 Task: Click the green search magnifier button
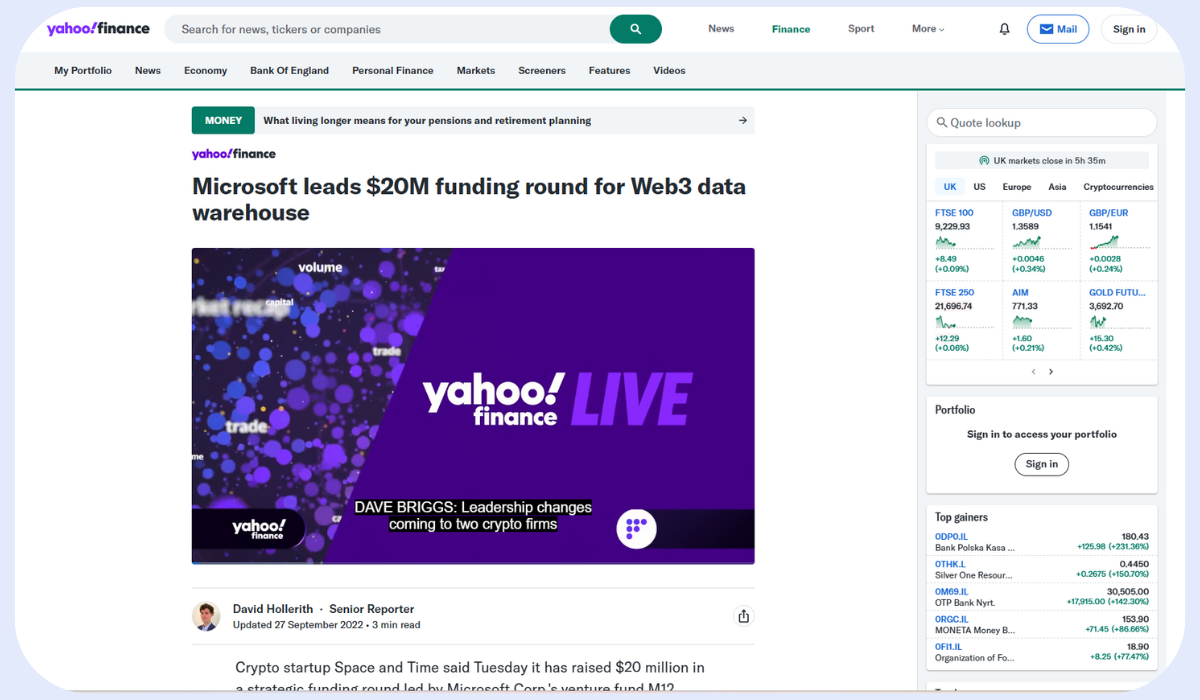(635, 29)
